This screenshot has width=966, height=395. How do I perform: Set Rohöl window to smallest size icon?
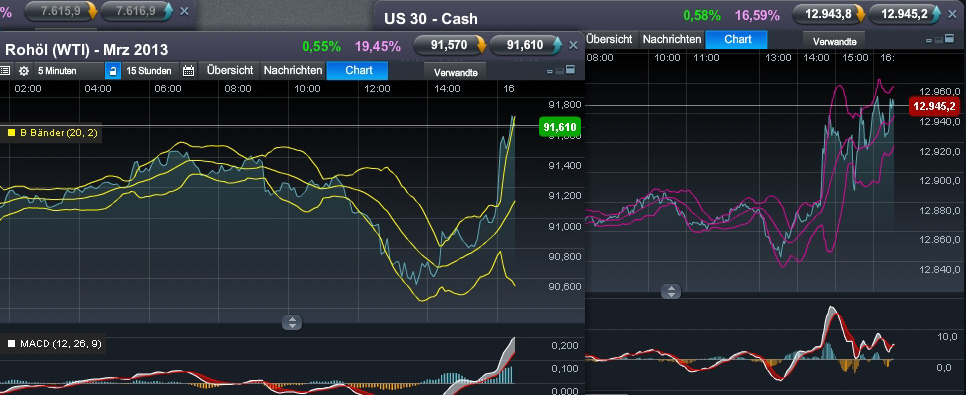(x=550, y=71)
